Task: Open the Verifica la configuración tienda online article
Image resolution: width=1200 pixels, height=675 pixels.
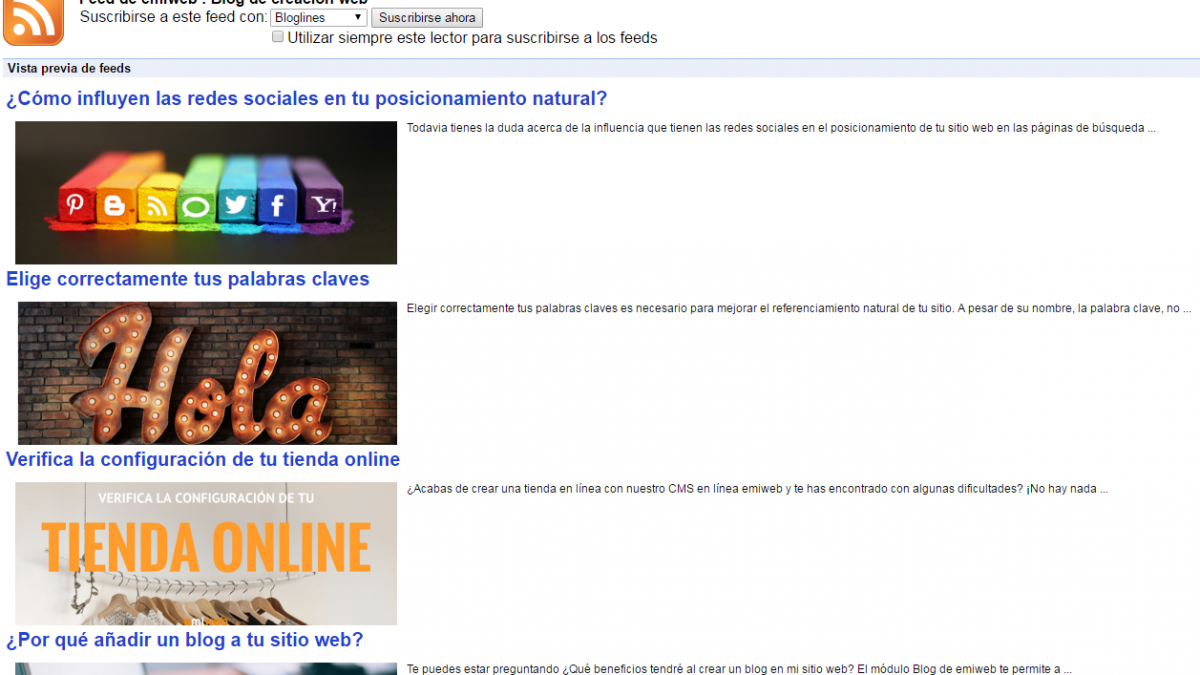Action: coord(203,459)
